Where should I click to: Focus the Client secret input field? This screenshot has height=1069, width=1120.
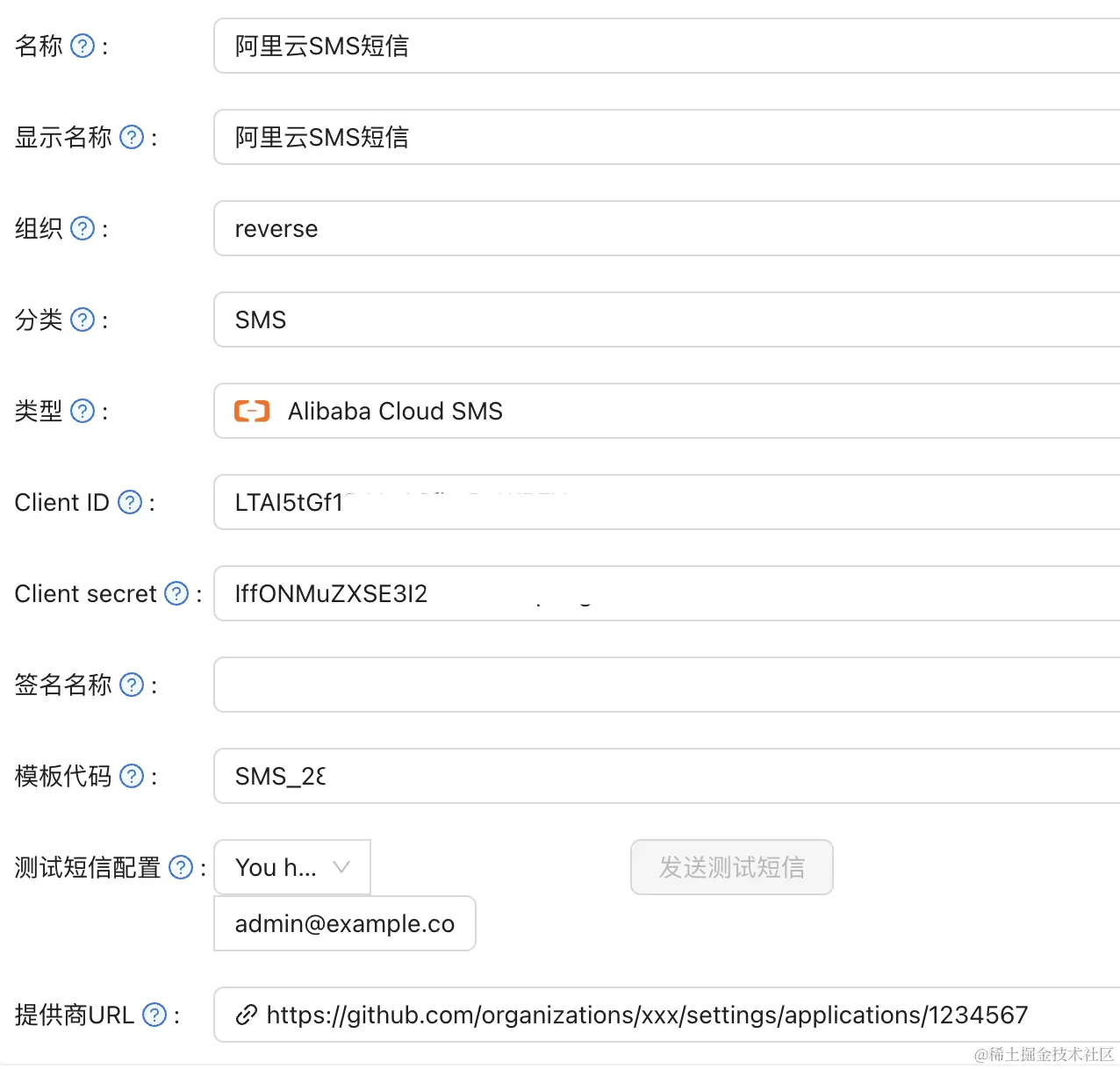pos(667,593)
